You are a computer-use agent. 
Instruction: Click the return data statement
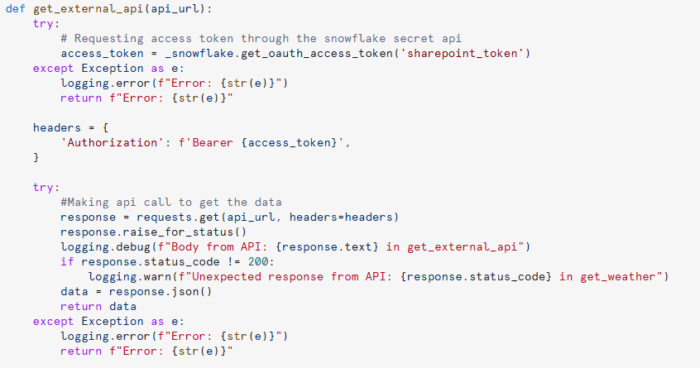coord(99,307)
